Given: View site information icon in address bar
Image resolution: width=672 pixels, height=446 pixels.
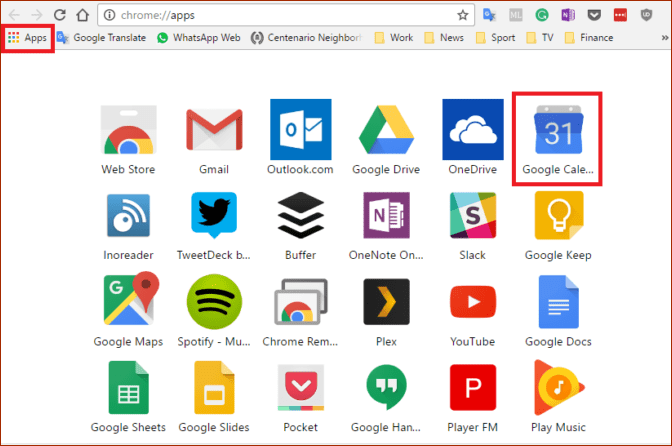Looking at the screenshot, I should (109, 15).
